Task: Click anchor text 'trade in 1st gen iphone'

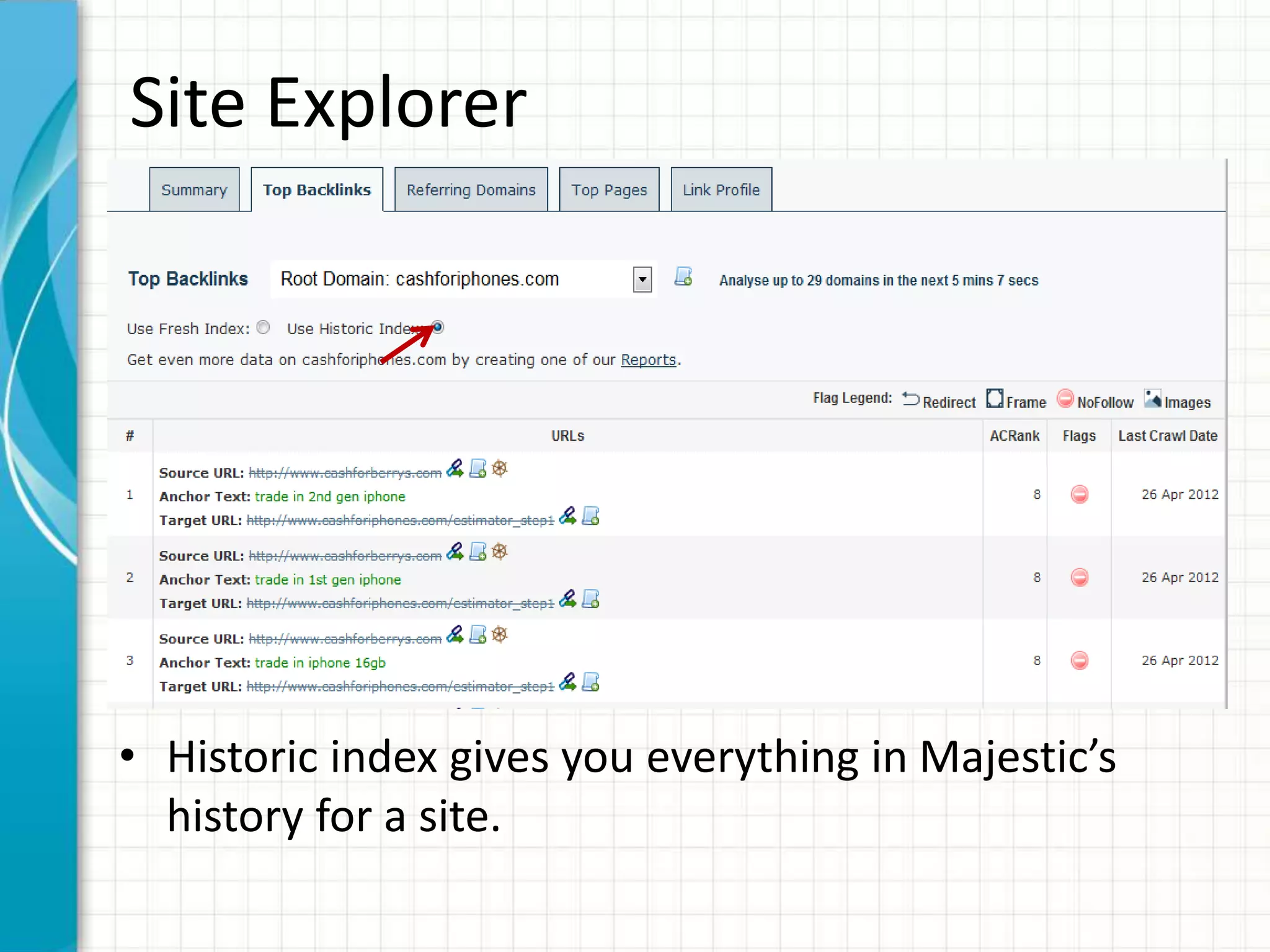Action: point(328,580)
